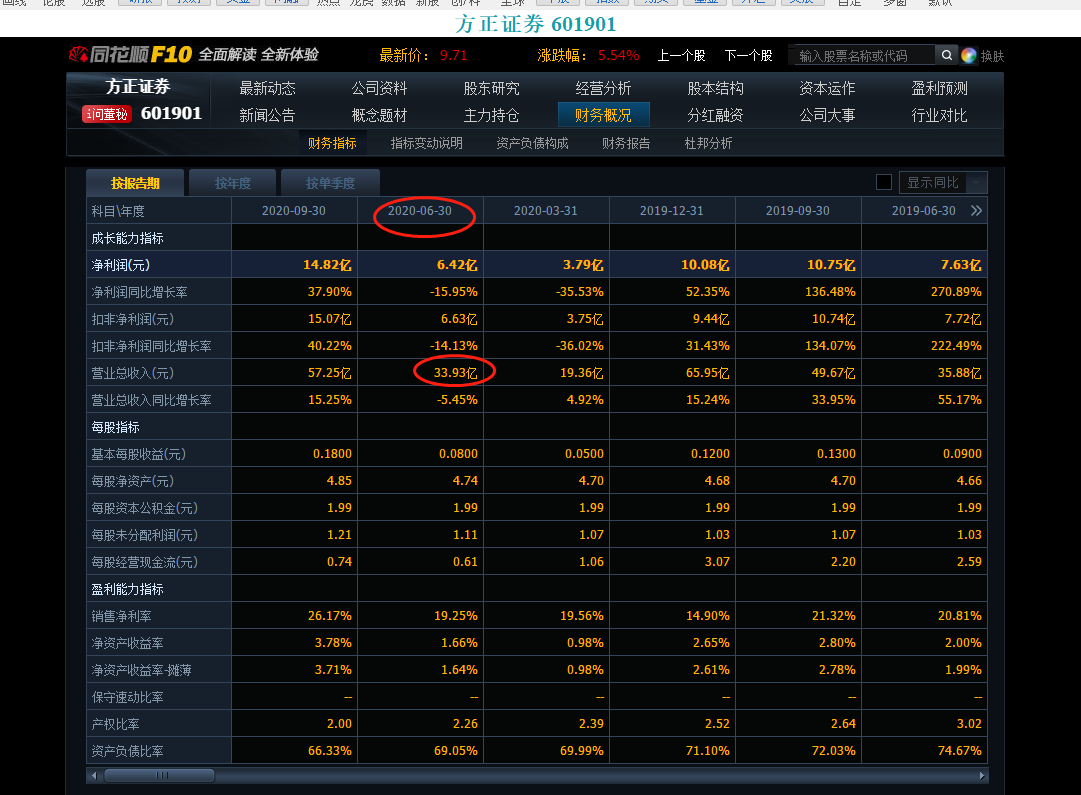Click the 2020-03-31 column header
Viewport: 1081px width, 795px height.
coord(545,210)
